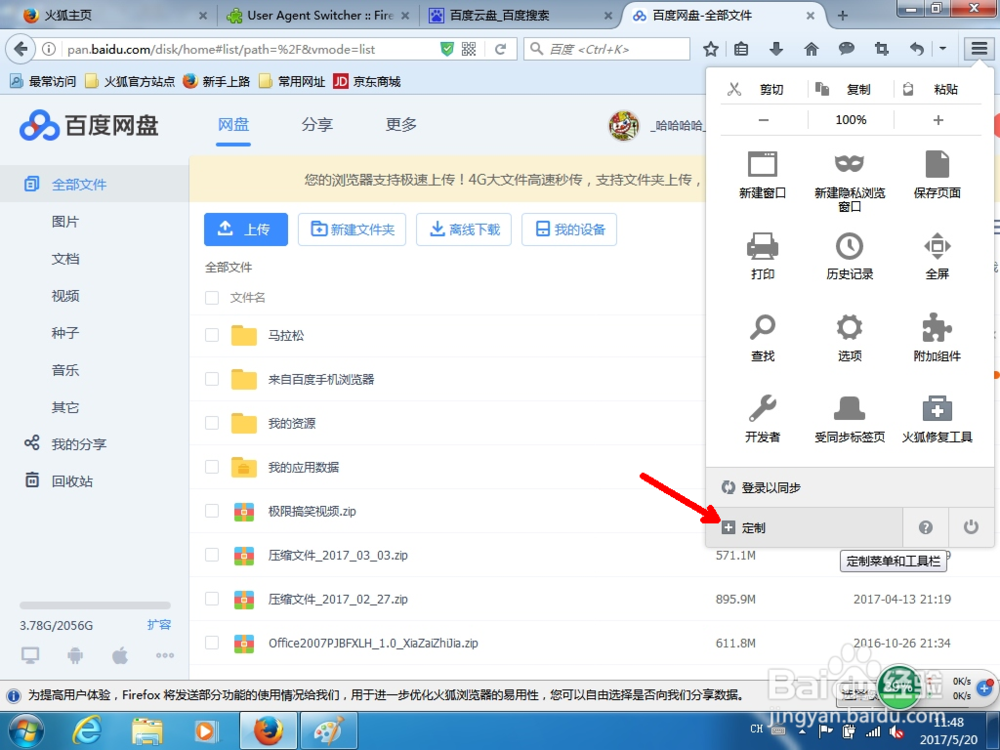Screen dimensions: 1000x750
Task: Click the 扩容 link near storage quota
Action: [160, 625]
